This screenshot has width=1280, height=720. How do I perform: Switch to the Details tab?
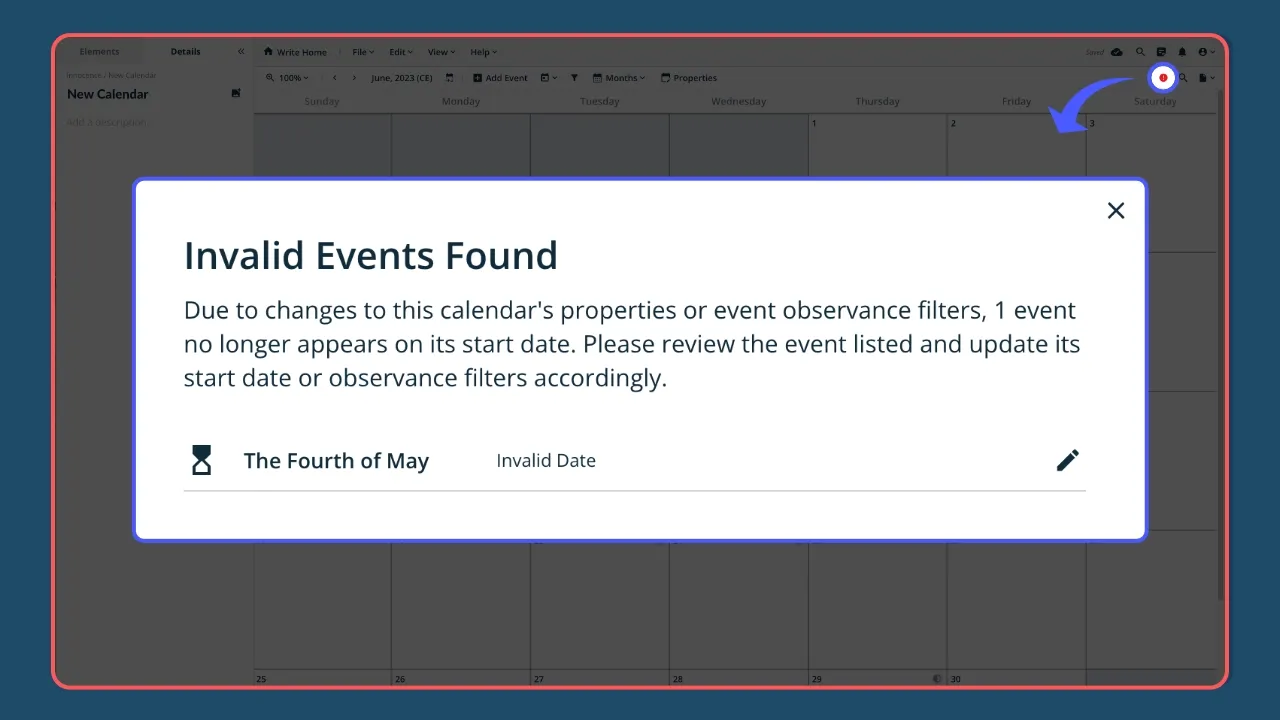pos(185,51)
